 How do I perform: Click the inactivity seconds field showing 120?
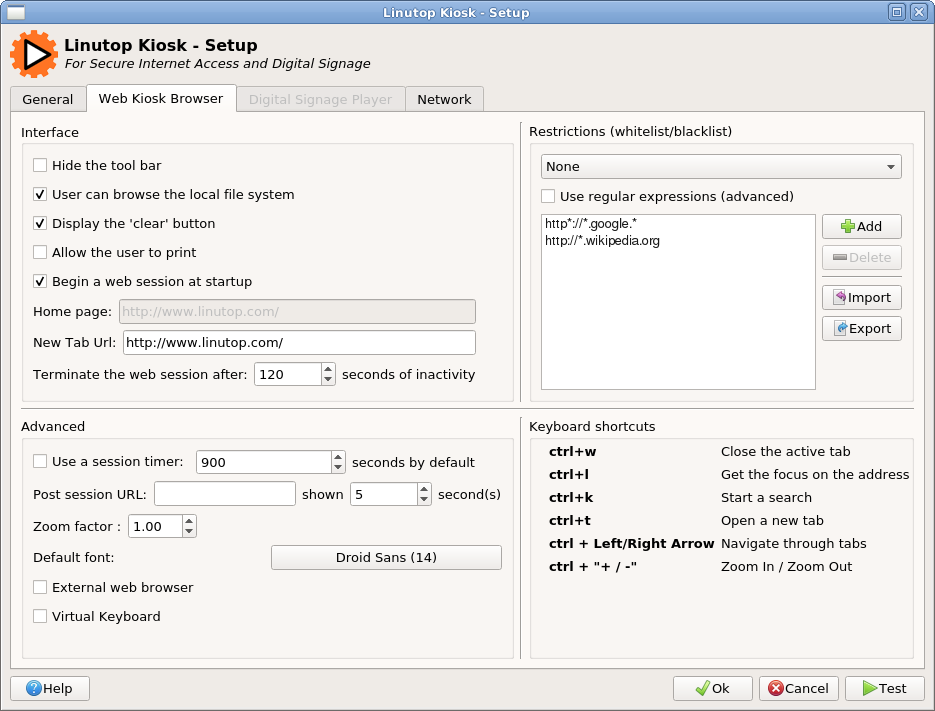click(288, 374)
